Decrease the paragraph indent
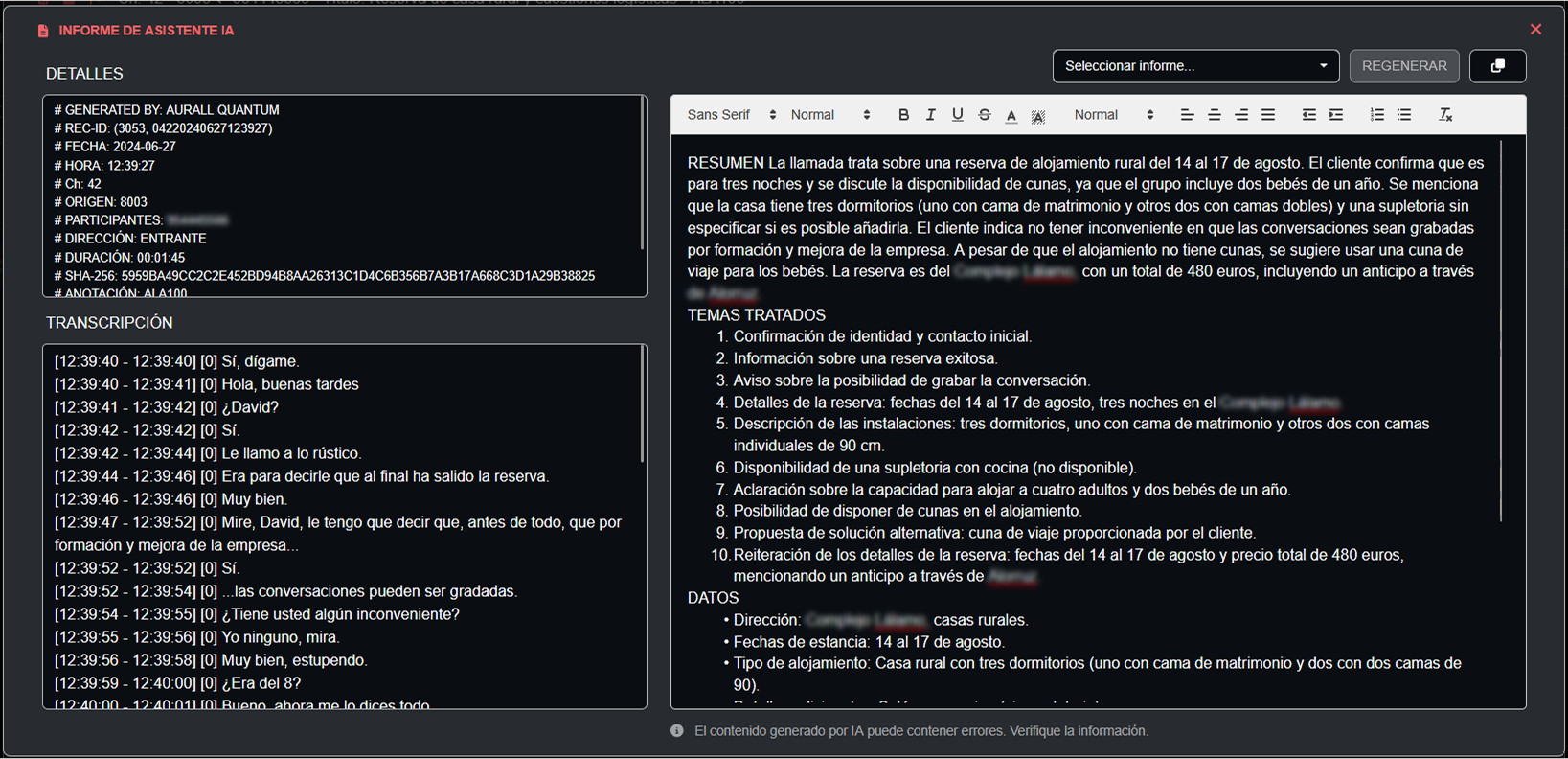1568x759 pixels. pos(1308,115)
